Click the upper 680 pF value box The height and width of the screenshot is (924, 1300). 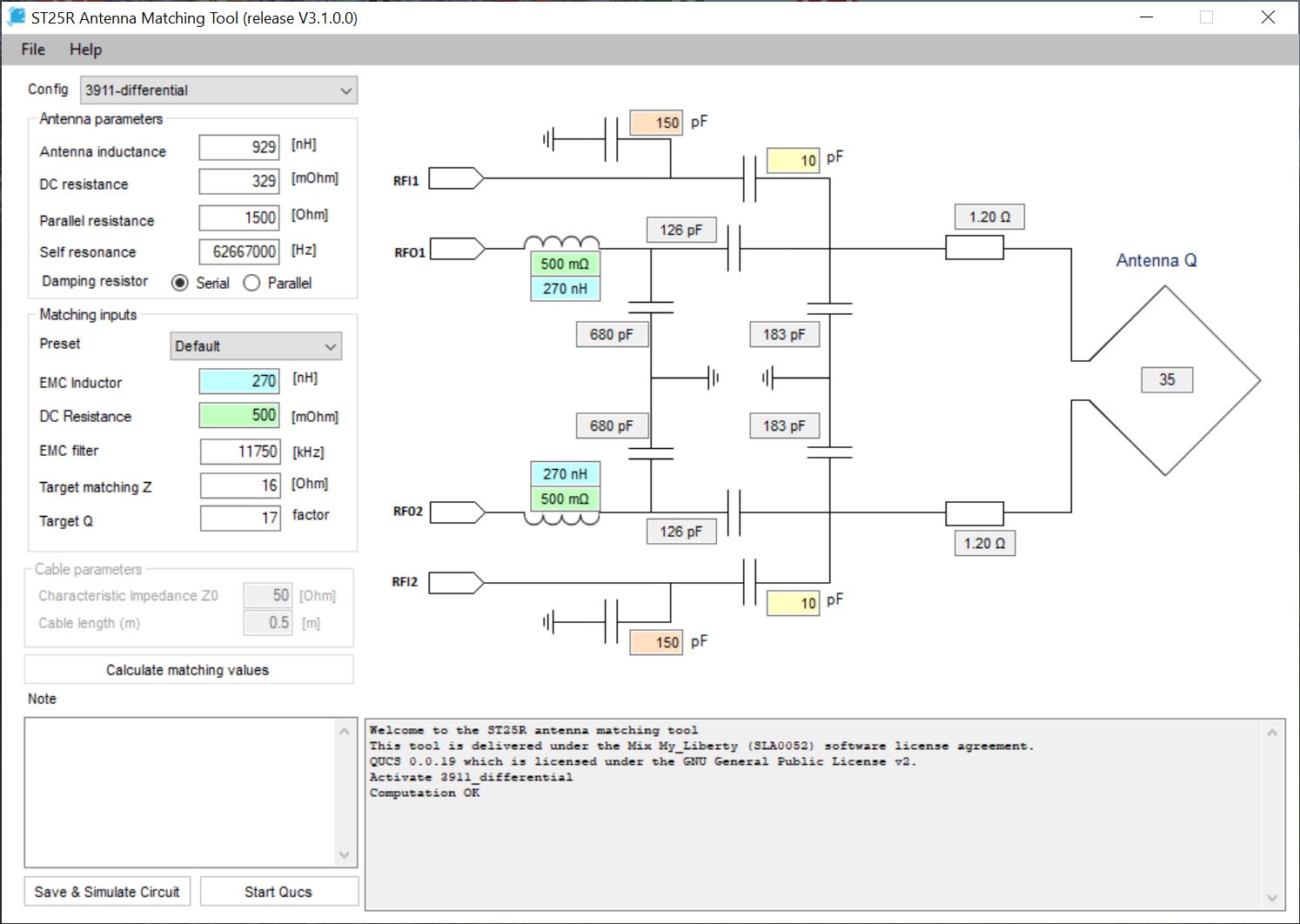coord(612,334)
